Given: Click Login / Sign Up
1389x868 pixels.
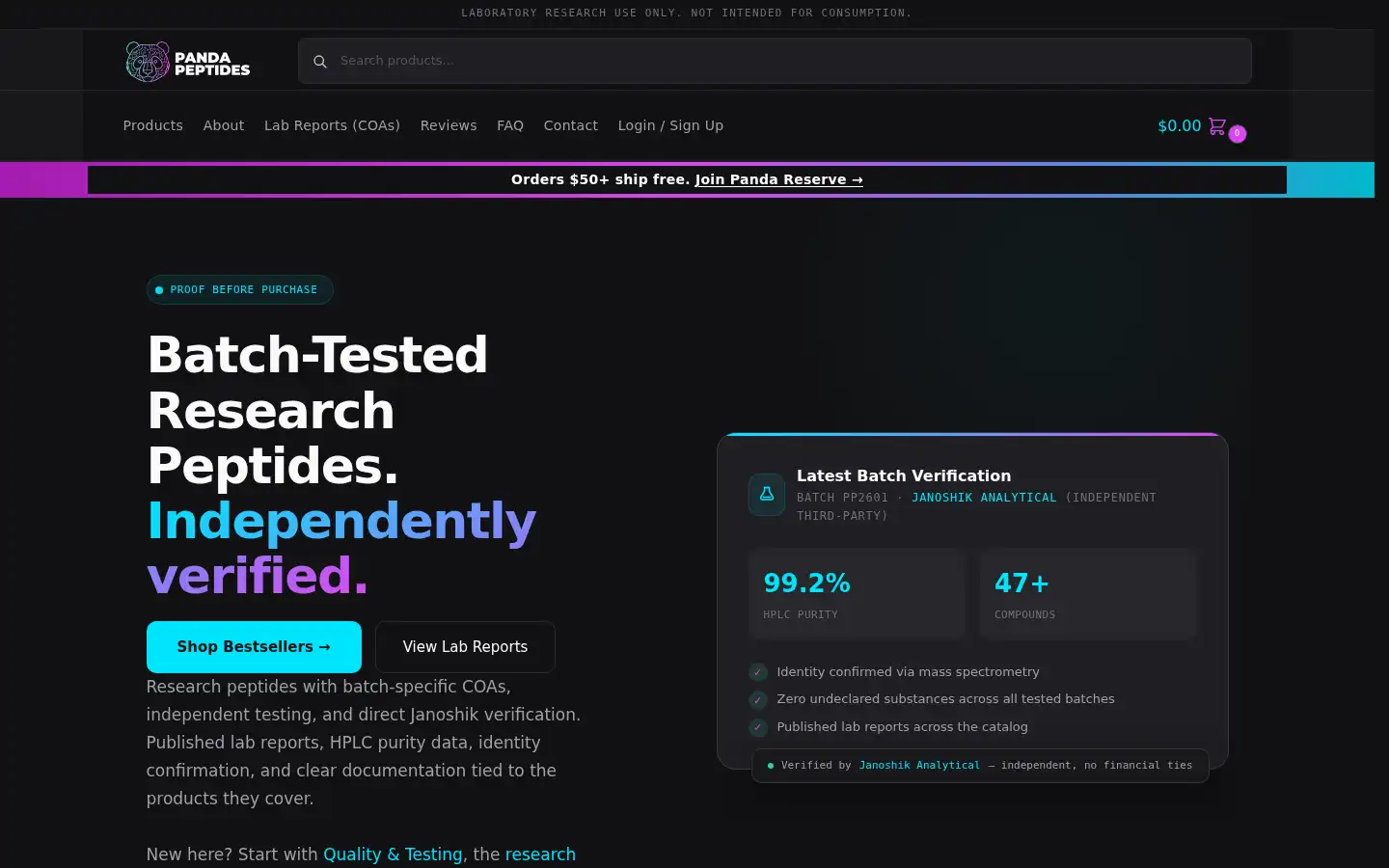Looking at the screenshot, I should (670, 125).
